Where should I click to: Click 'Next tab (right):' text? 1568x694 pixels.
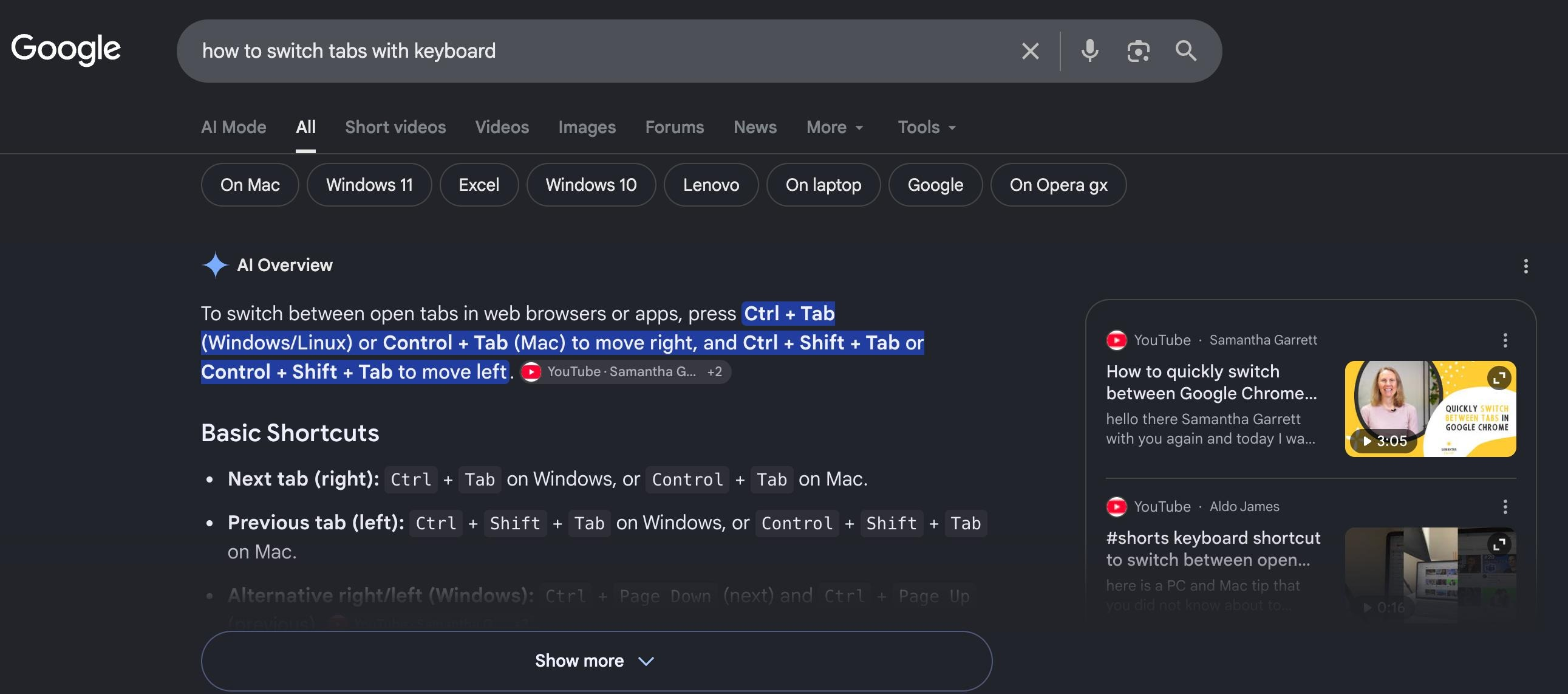[x=304, y=479]
